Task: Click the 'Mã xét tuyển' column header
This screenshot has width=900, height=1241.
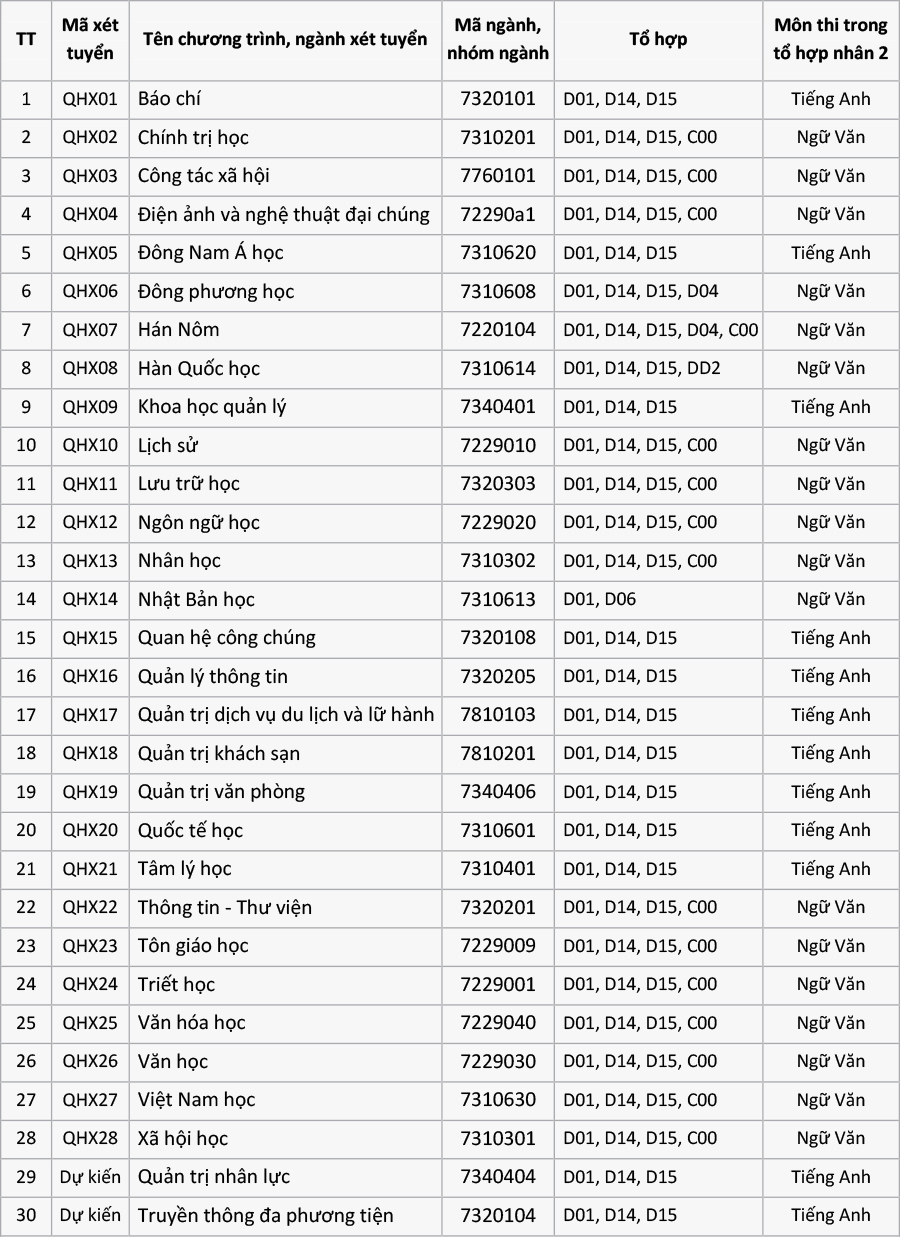Action: (90, 40)
